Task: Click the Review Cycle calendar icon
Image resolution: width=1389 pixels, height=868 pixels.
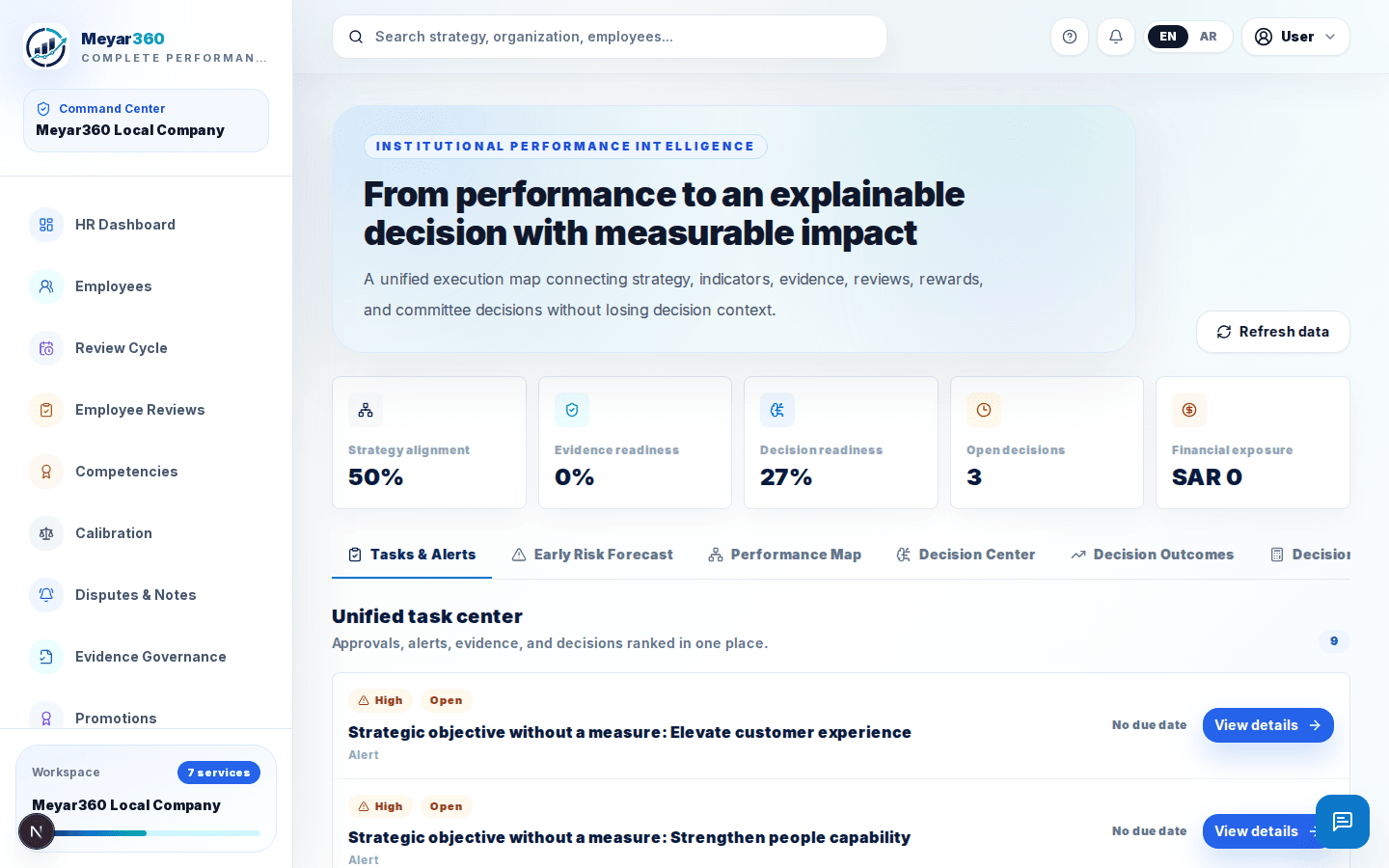Action: click(46, 348)
